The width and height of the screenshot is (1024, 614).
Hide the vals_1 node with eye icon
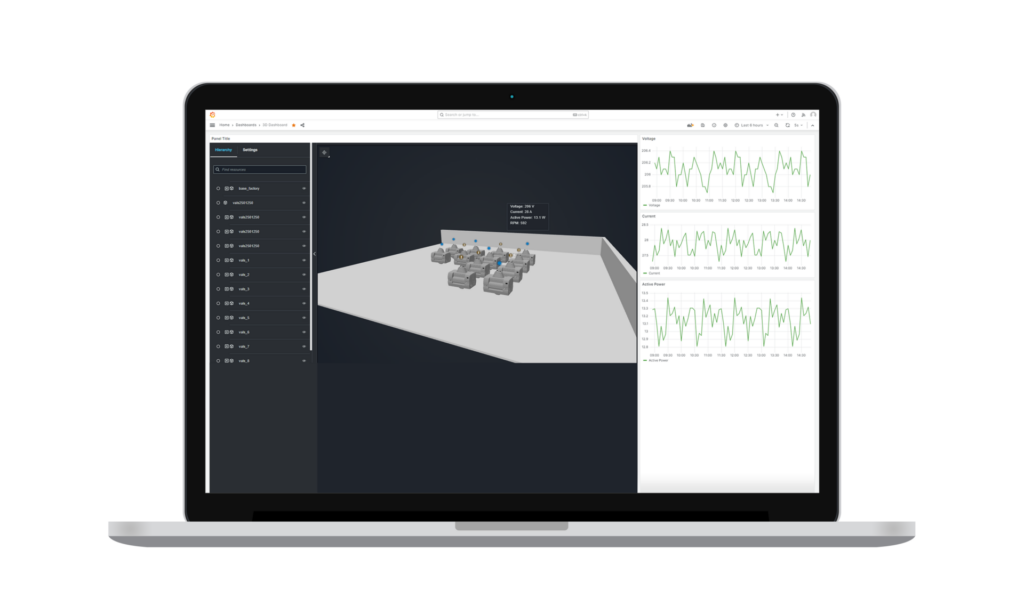point(303,260)
